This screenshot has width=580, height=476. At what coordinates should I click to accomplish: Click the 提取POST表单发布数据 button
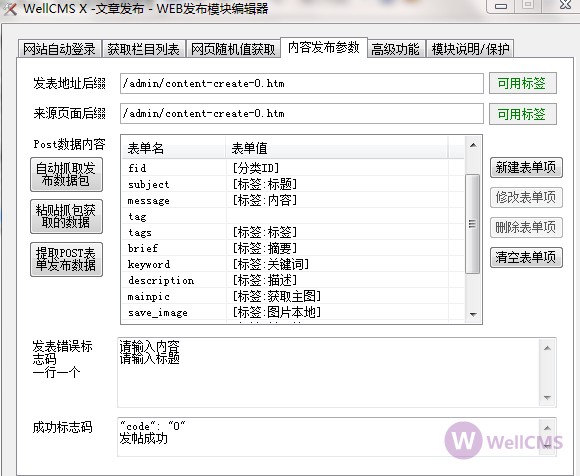66,259
